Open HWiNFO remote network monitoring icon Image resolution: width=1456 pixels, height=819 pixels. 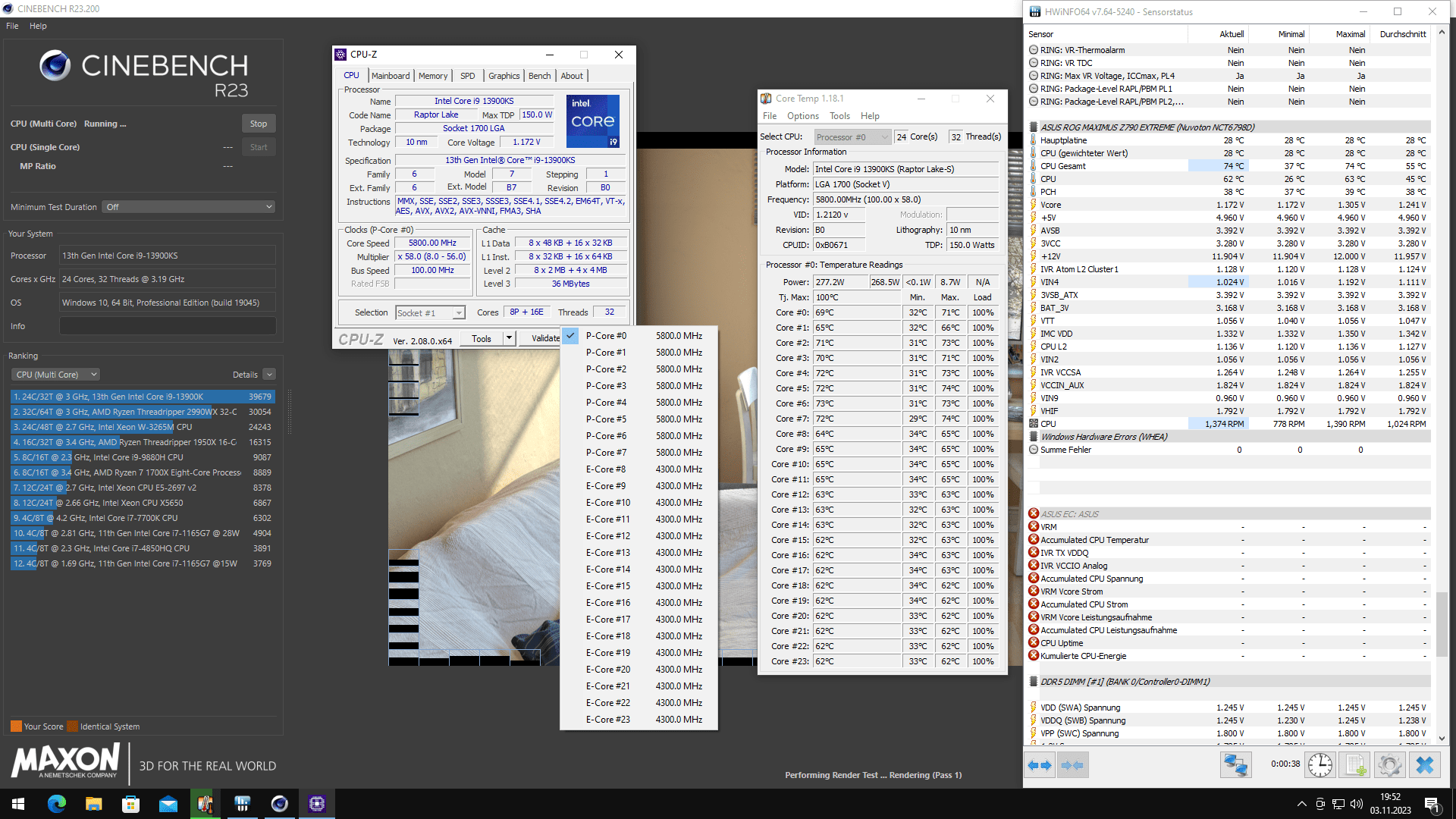(x=1235, y=765)
